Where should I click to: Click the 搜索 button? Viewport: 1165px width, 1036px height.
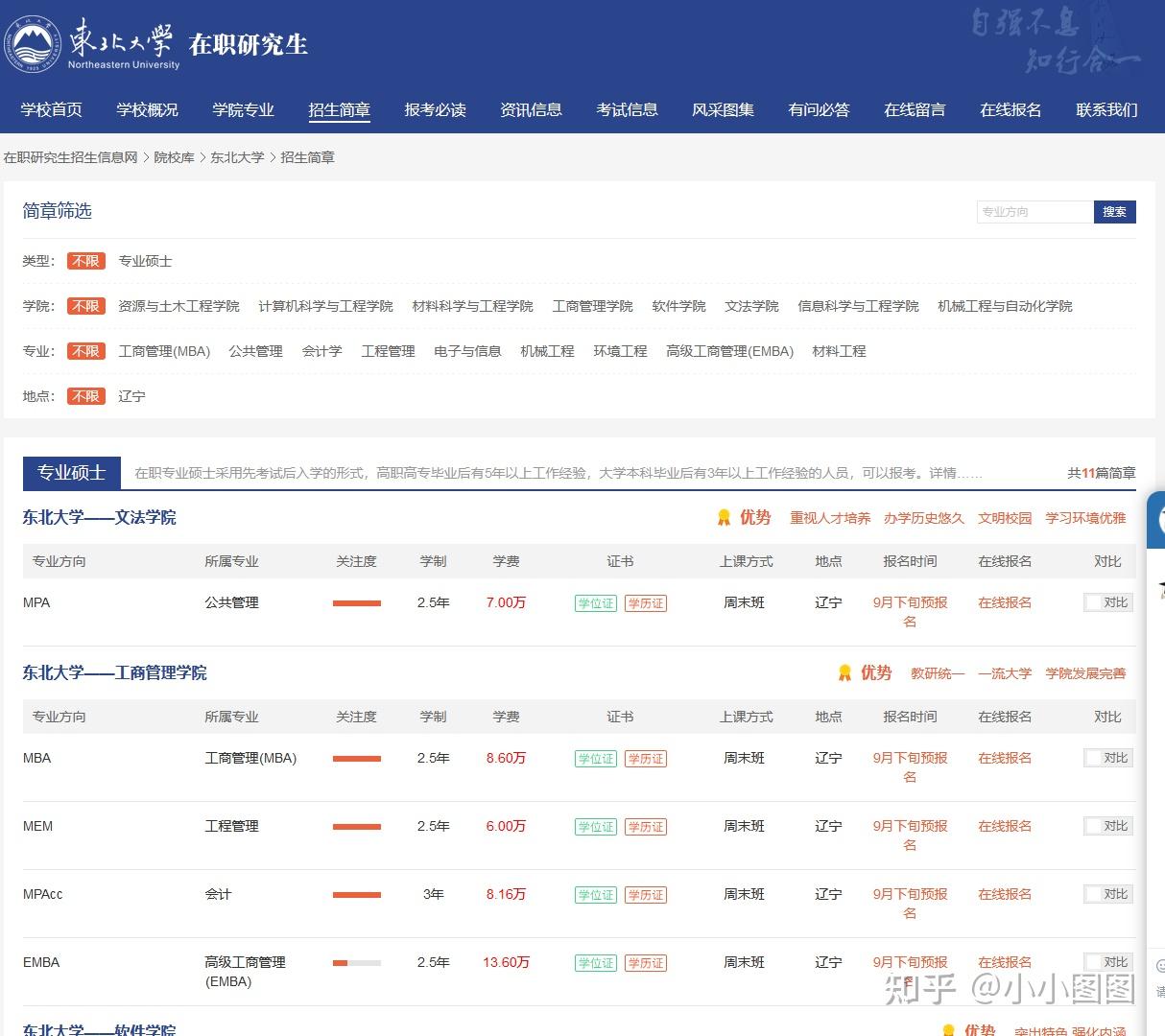(x=1115, y=212)
